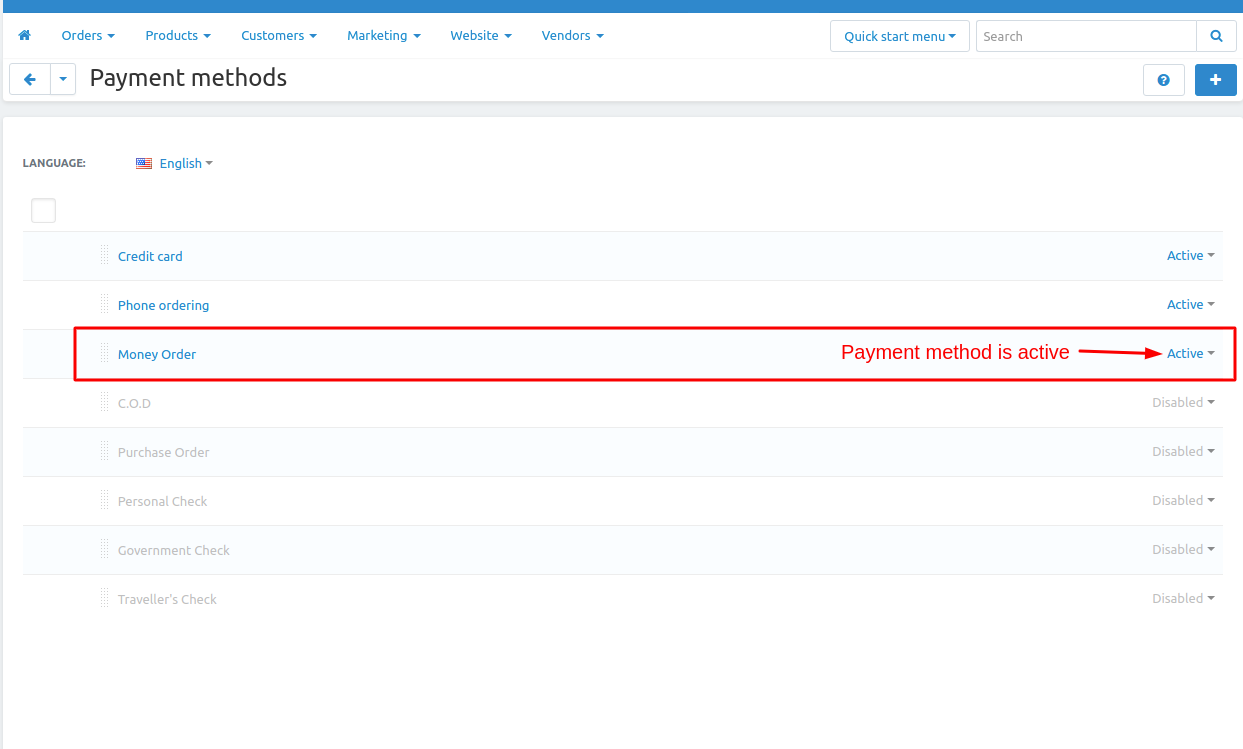Click the US flag language icon

click(144, 163)
